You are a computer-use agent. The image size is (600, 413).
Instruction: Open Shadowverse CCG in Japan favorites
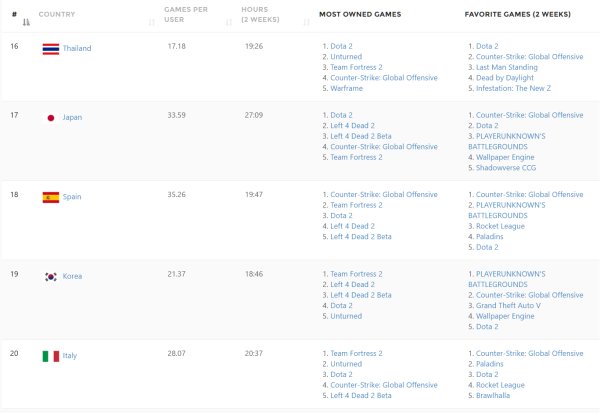coord(506,168)
